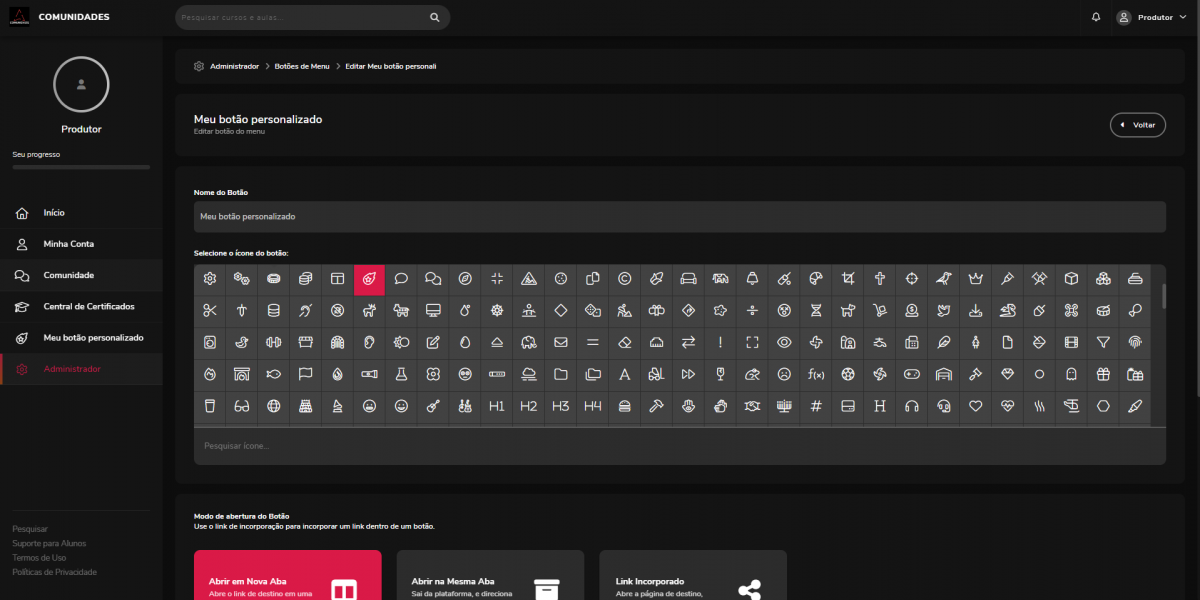Viewport: 1200px width, 600px height.
Task: Pick the compass icon from the grid
Action: 465,279
